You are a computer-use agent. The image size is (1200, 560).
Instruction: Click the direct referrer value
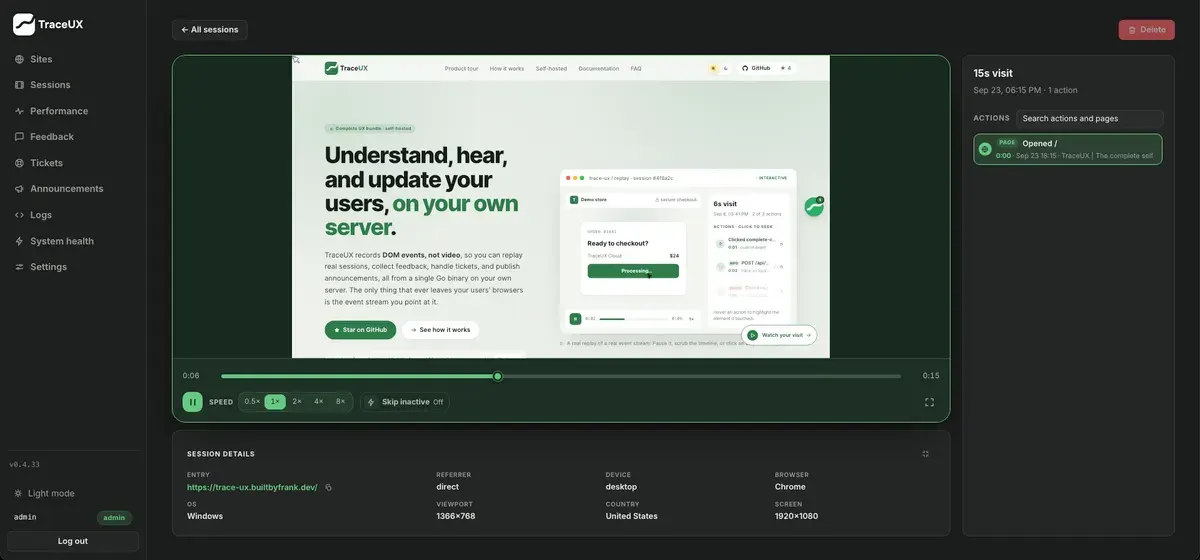[448, 487]
